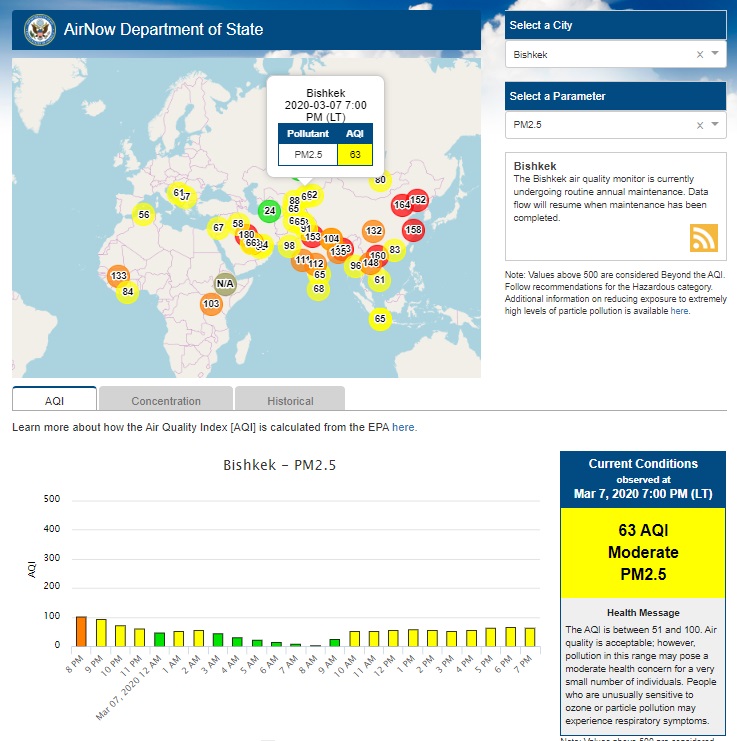Select the yellow 68 map marker
The image size is (737, 741).
(318, 289)
